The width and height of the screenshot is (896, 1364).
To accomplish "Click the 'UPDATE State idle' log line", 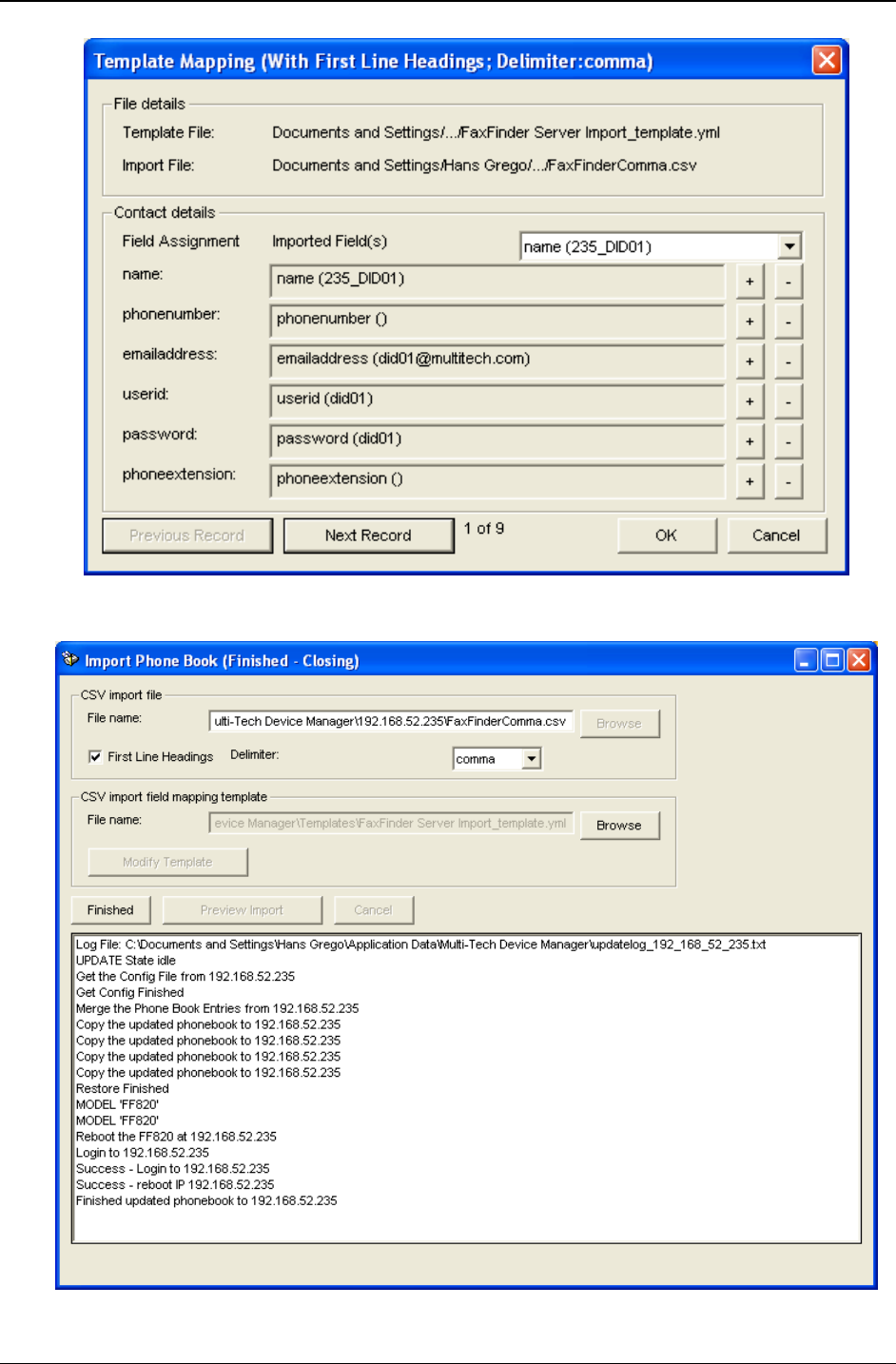I will [x=126, y=961].
